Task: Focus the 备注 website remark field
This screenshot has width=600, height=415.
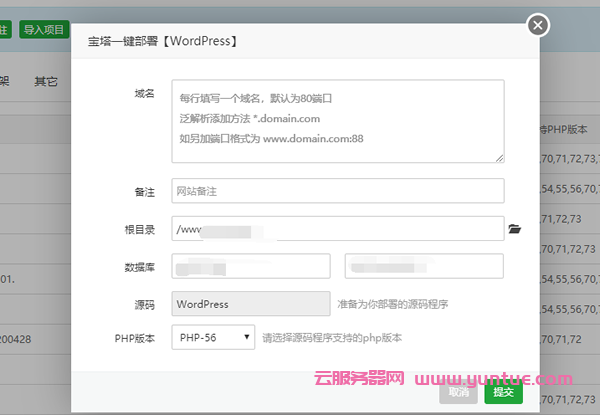Action: click(x=337, y=191)
